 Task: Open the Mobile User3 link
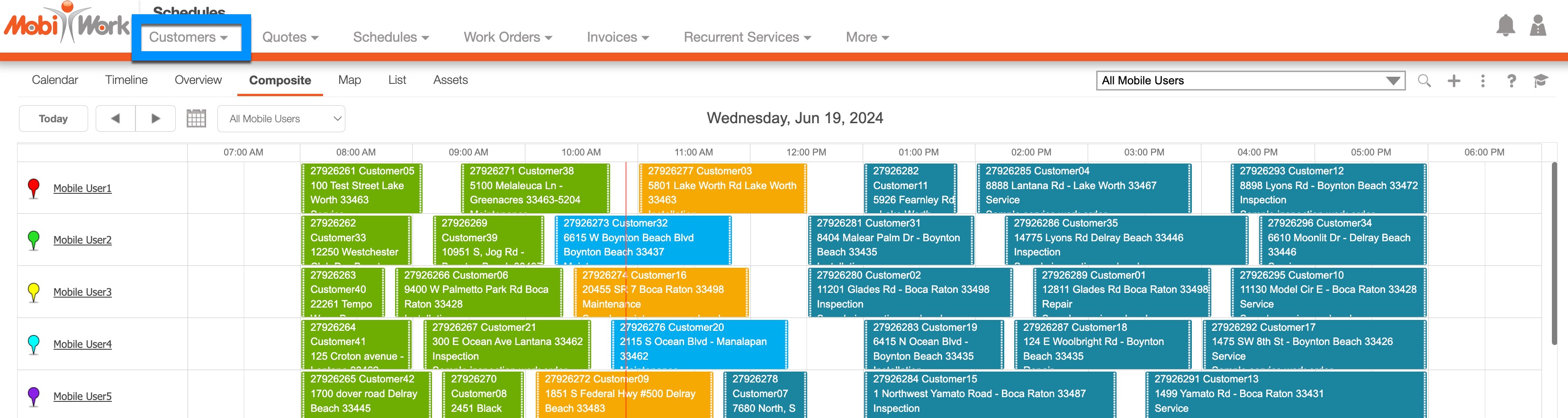[82, 292]
